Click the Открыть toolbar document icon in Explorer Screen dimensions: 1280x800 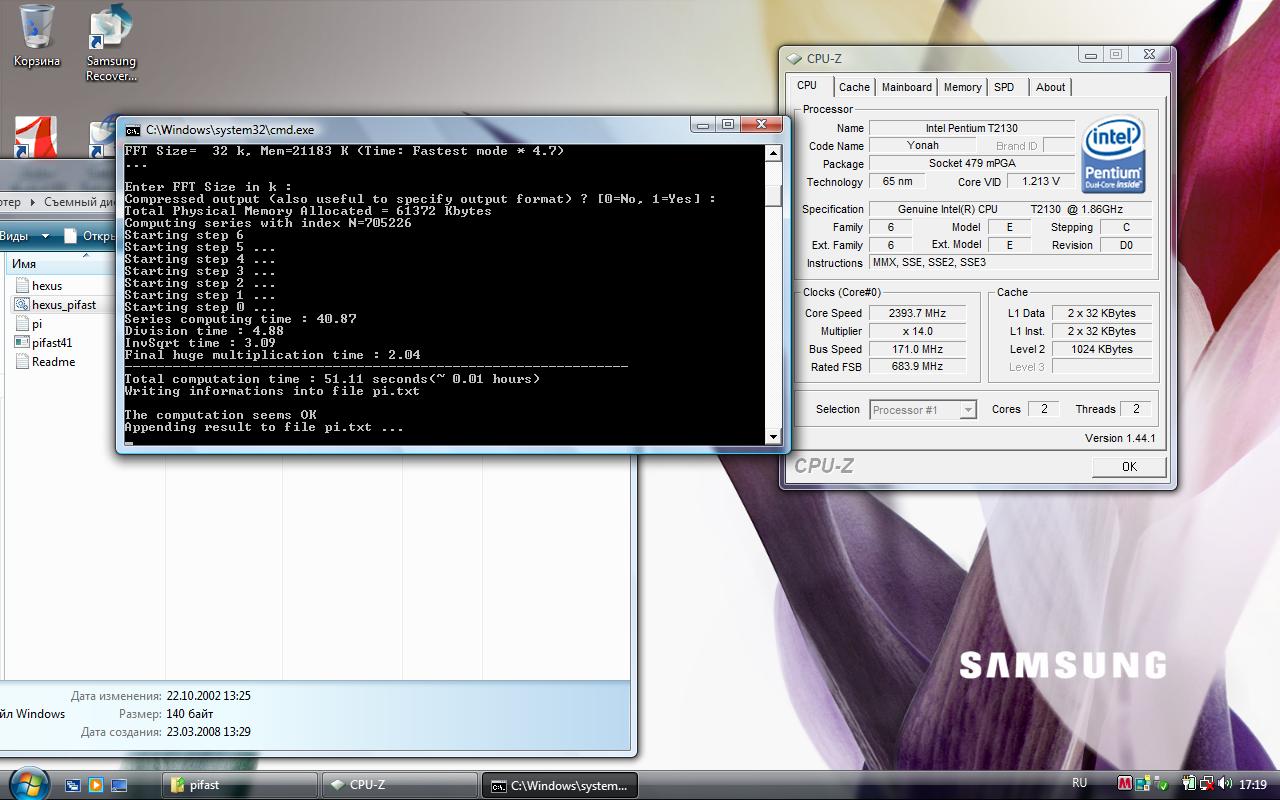[70, 236]
